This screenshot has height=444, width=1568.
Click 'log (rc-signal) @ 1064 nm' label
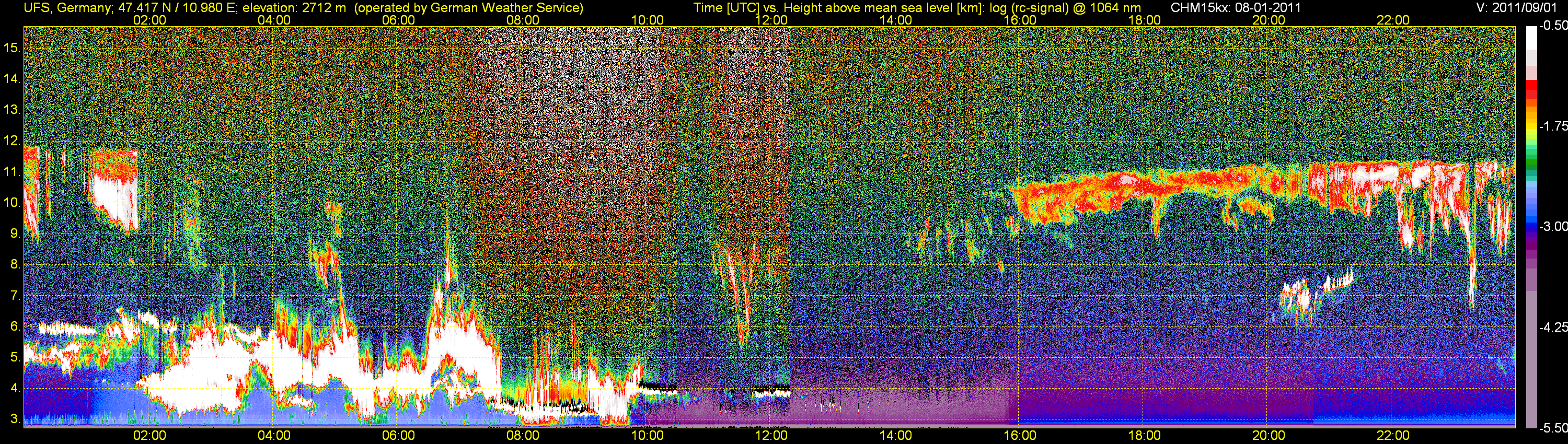tap(1065, 8)
